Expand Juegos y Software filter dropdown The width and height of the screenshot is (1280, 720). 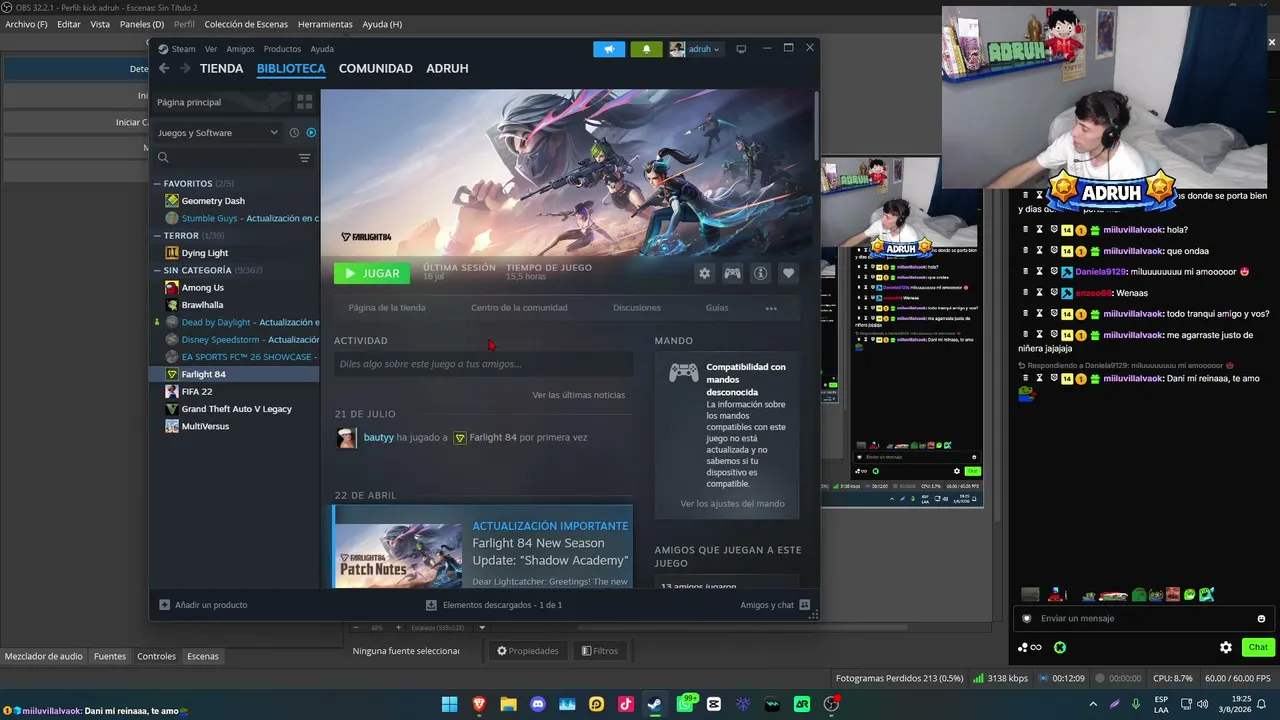coord(218,133)
